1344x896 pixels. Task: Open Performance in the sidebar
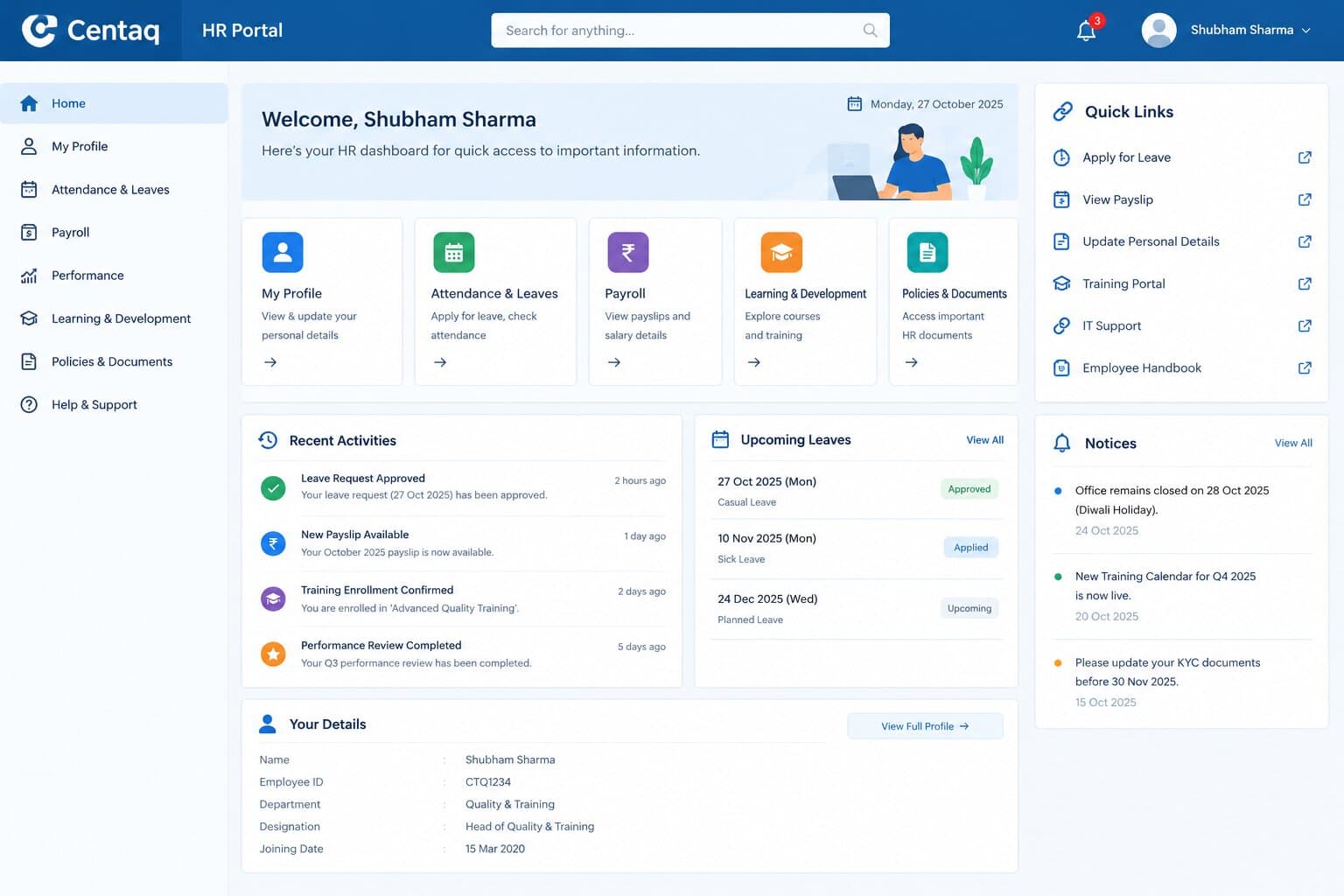(x=114, y=275)
